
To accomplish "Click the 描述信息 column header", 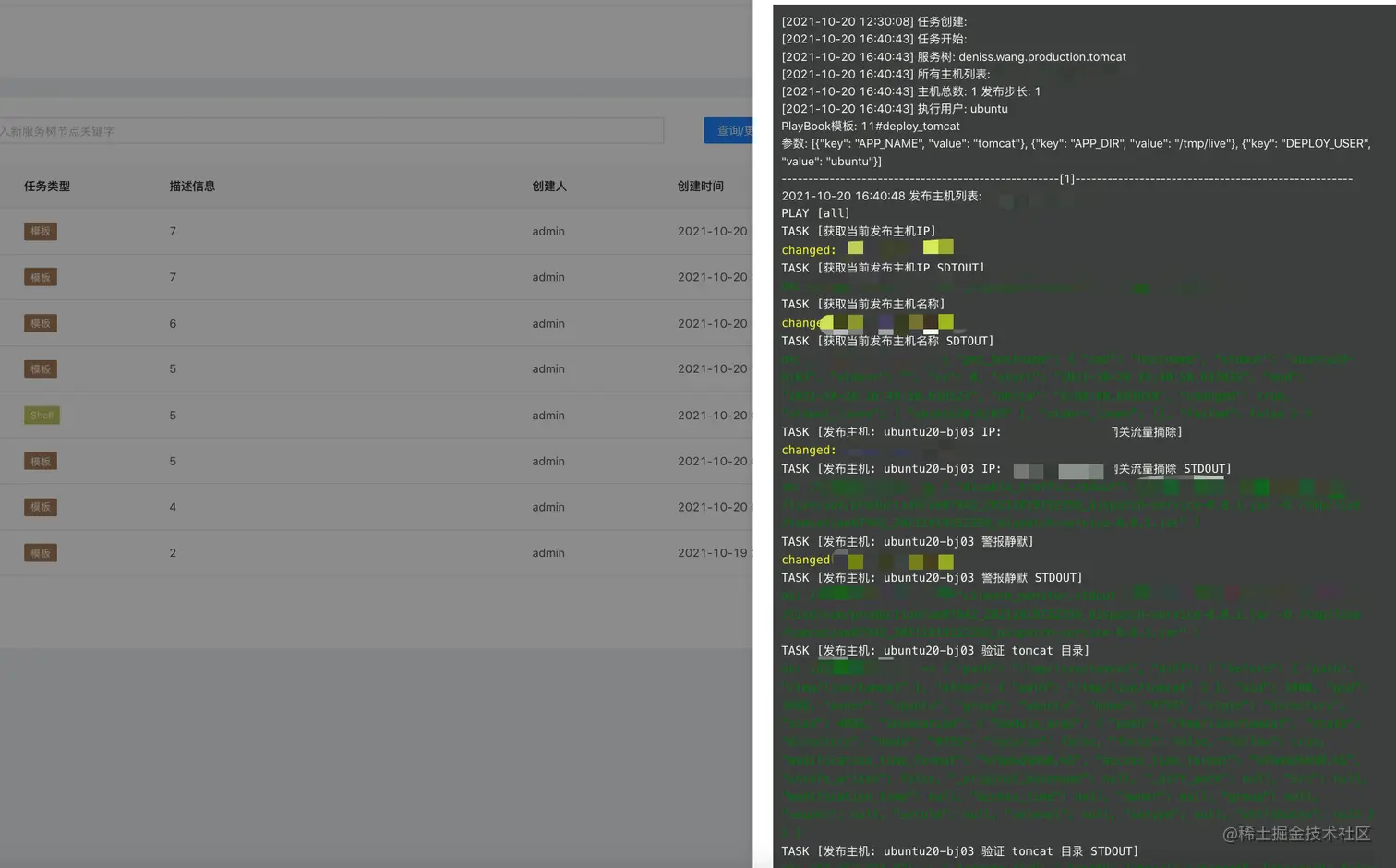I will click(x=192, y=187).
